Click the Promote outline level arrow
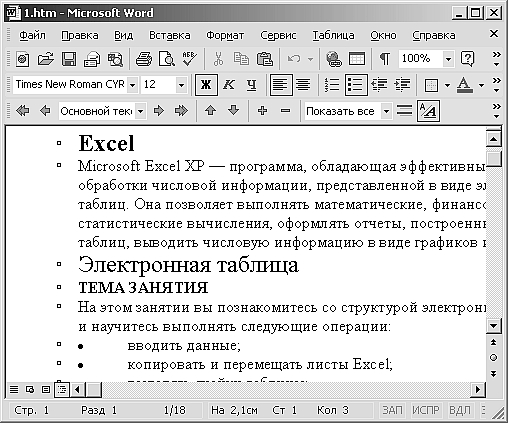Image resolution: width=508 pixels, height=423 pixels. pos(45,111)
